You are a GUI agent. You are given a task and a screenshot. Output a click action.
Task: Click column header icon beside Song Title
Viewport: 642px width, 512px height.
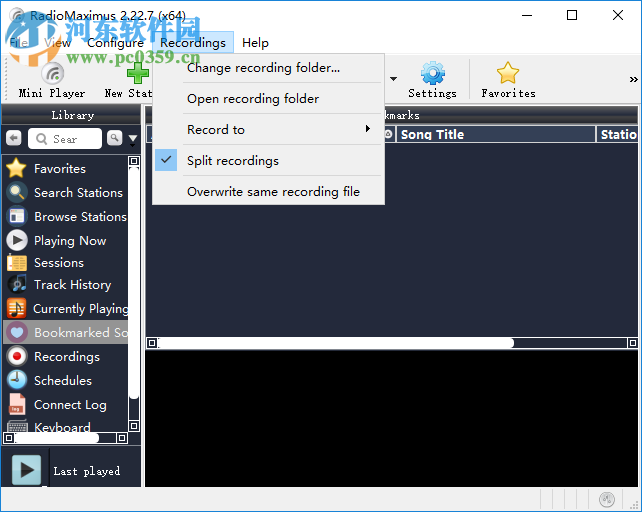point(388,134)
